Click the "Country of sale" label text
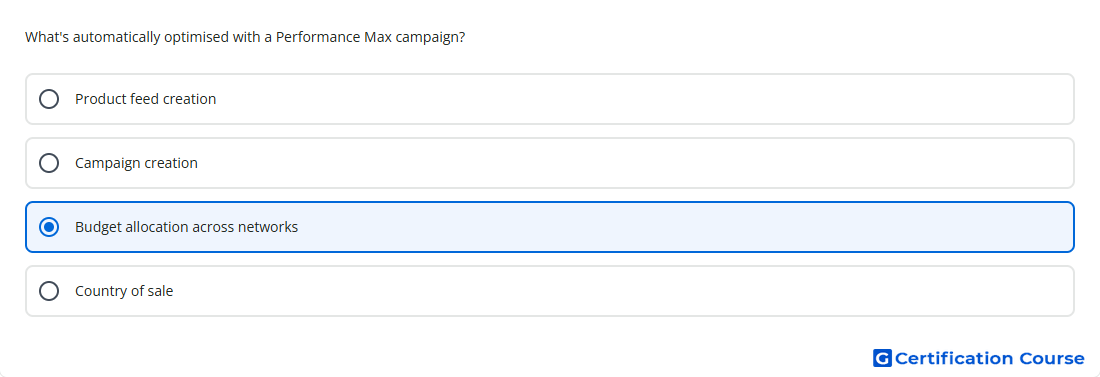The width and height of the screenshot is (1100, 377). (124, 291)
